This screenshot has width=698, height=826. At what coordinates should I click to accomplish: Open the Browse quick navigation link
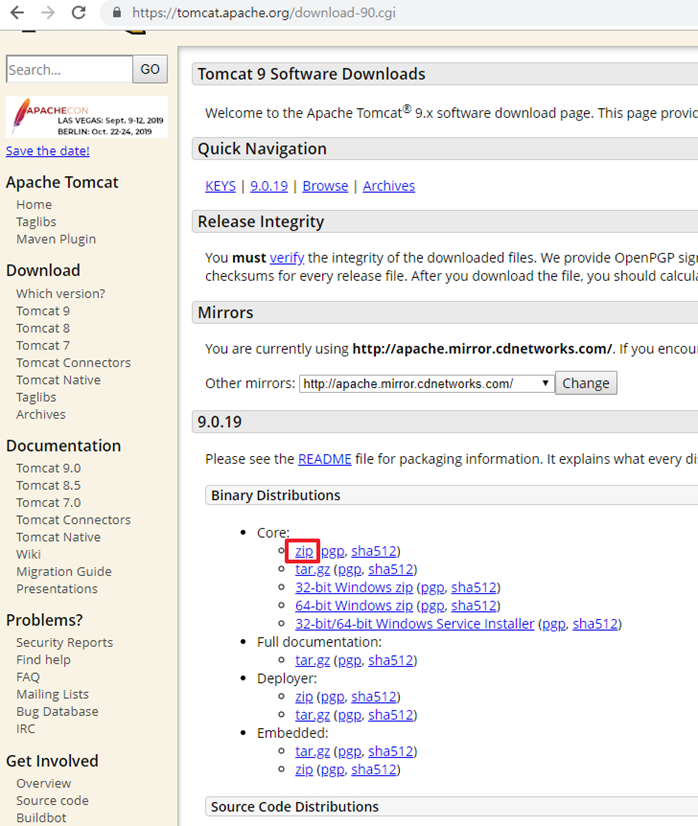(x=326, y=186)
